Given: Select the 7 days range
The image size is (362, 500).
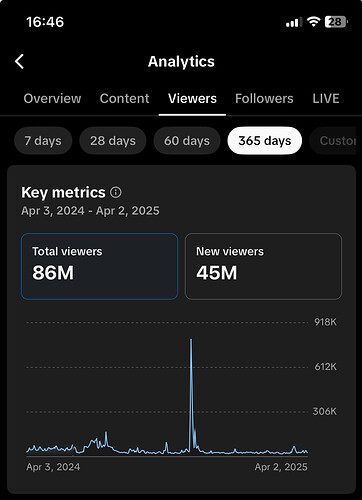Looking at the screenshot, I should coord(43,141).
